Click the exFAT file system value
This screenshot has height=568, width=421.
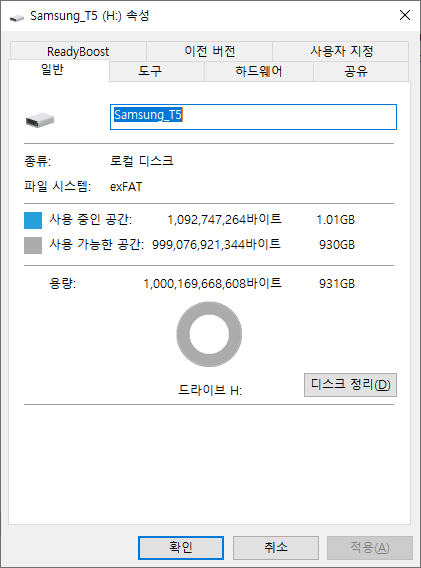coord(126,187)
